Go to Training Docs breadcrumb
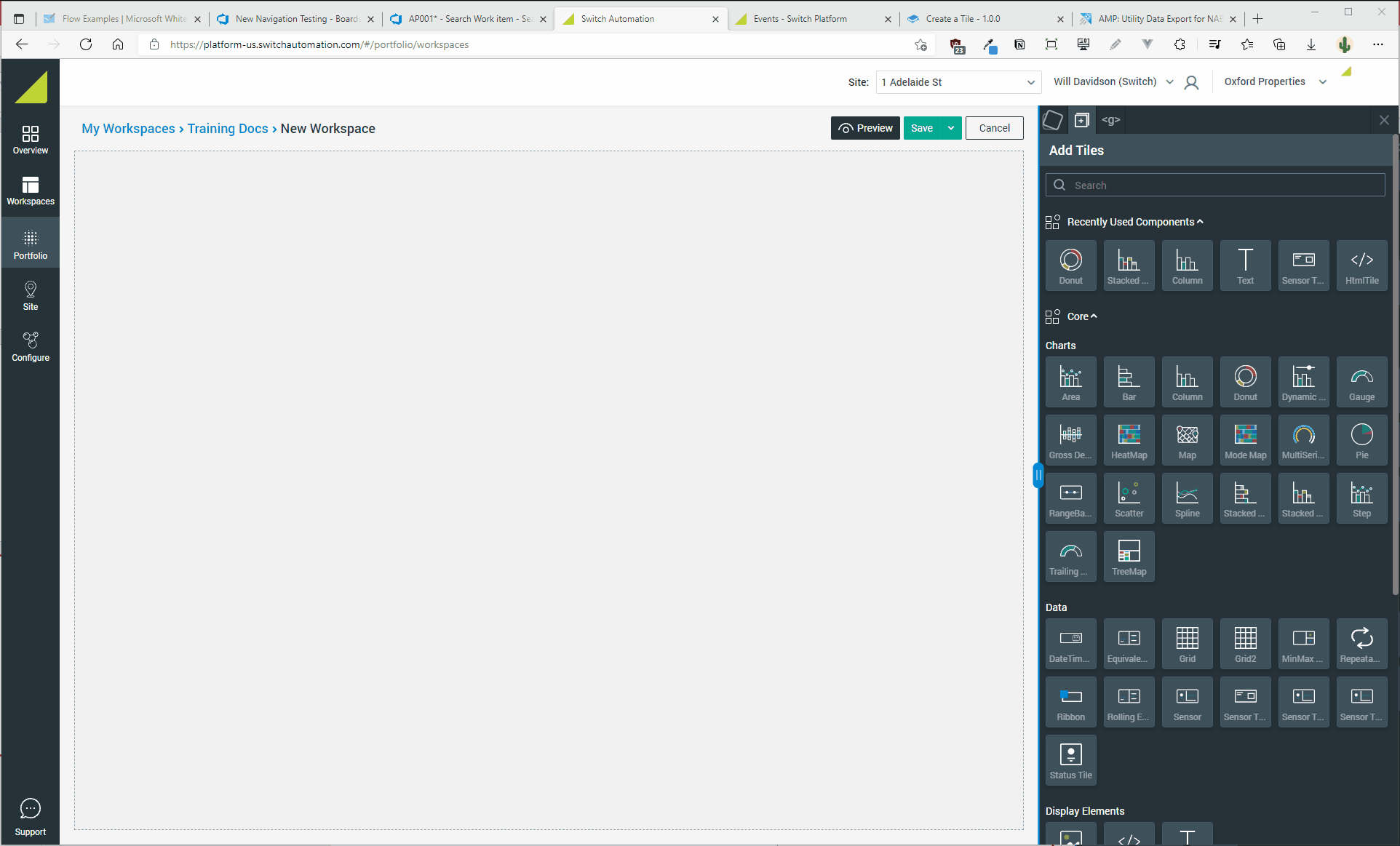The height and width of the screenshot is (846, 1400). [x=228, y=129]
